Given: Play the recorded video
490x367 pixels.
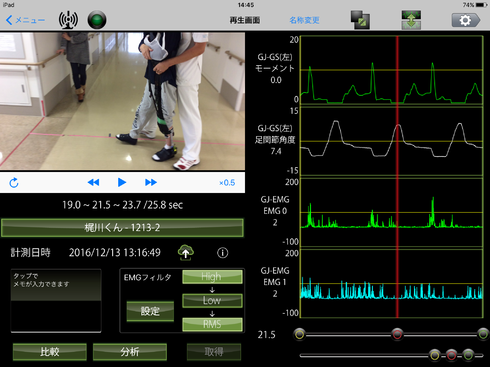Looking at the screenshot, I should [122, 182].
